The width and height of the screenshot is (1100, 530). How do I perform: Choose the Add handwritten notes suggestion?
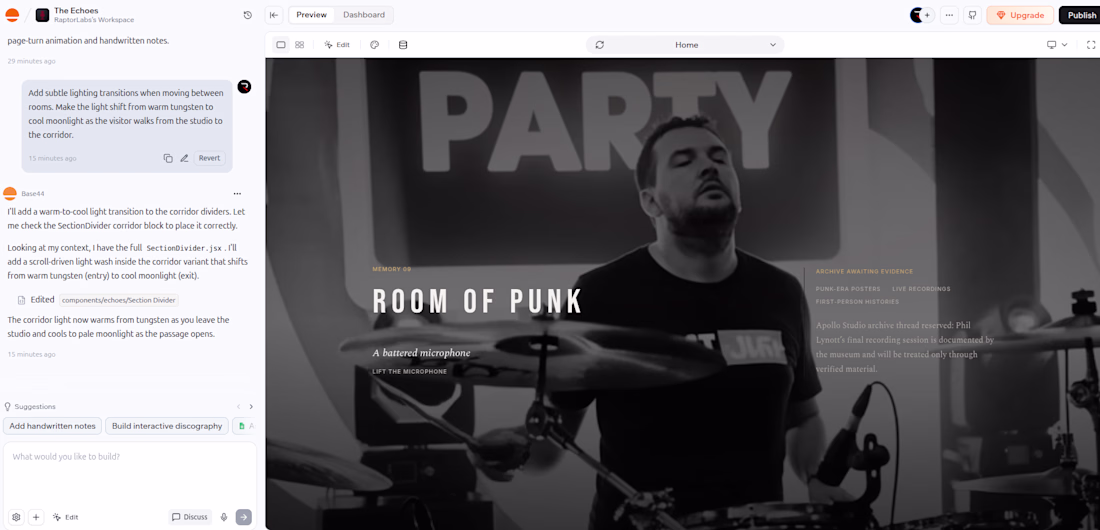[53, 426]
